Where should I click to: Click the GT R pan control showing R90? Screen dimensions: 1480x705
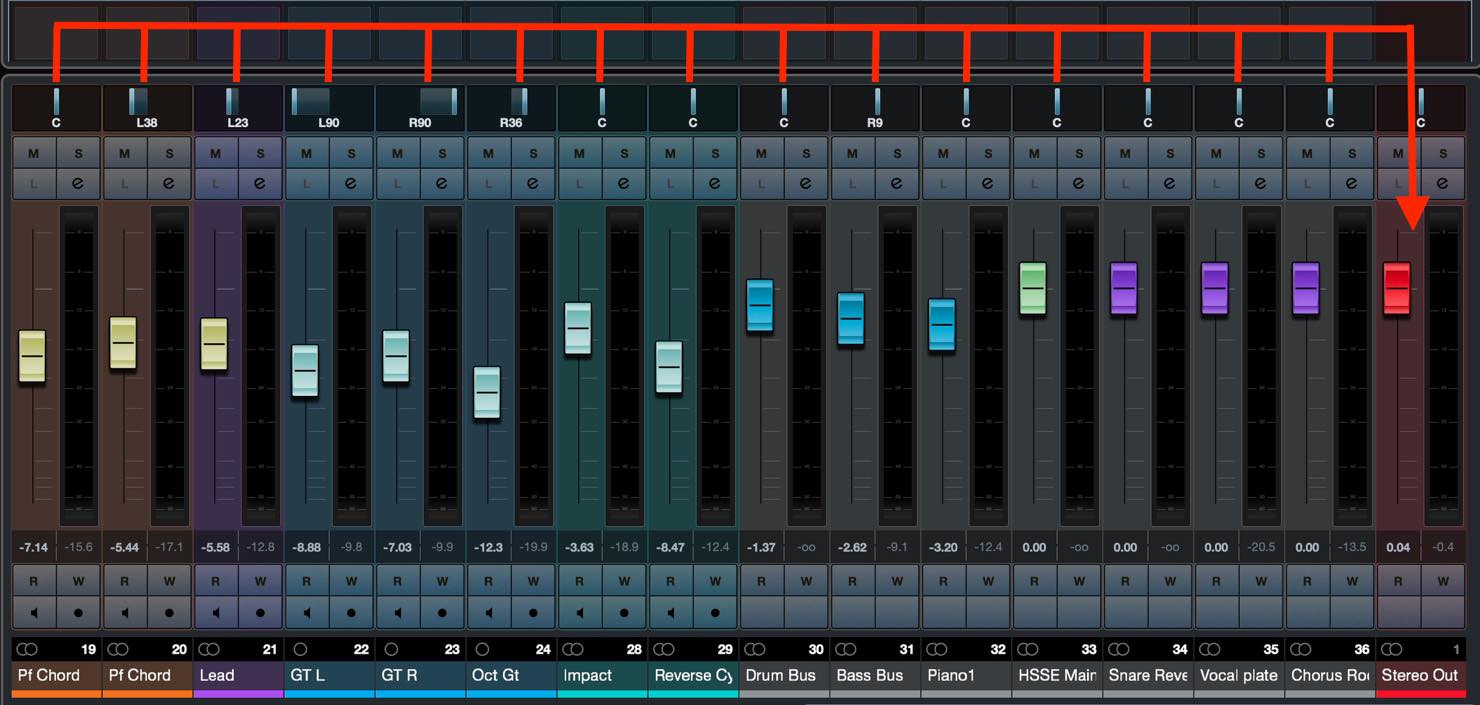(420, 108)
